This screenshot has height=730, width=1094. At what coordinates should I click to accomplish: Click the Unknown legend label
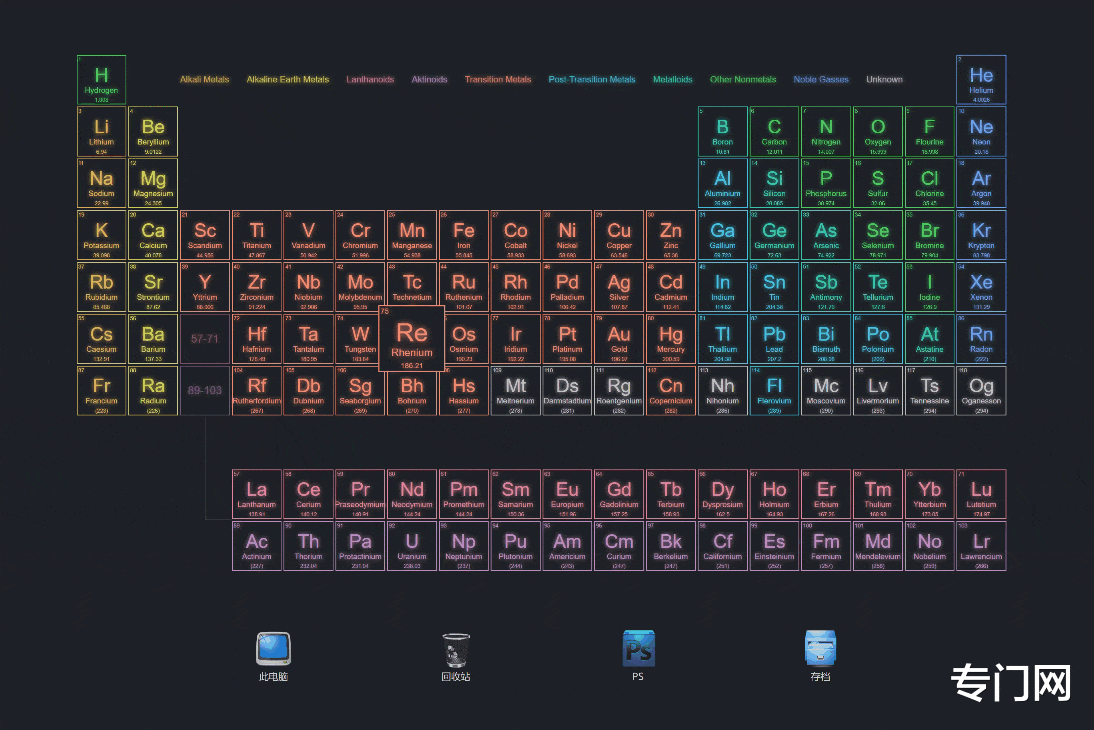pyautogui.click(x=884, y=80)
